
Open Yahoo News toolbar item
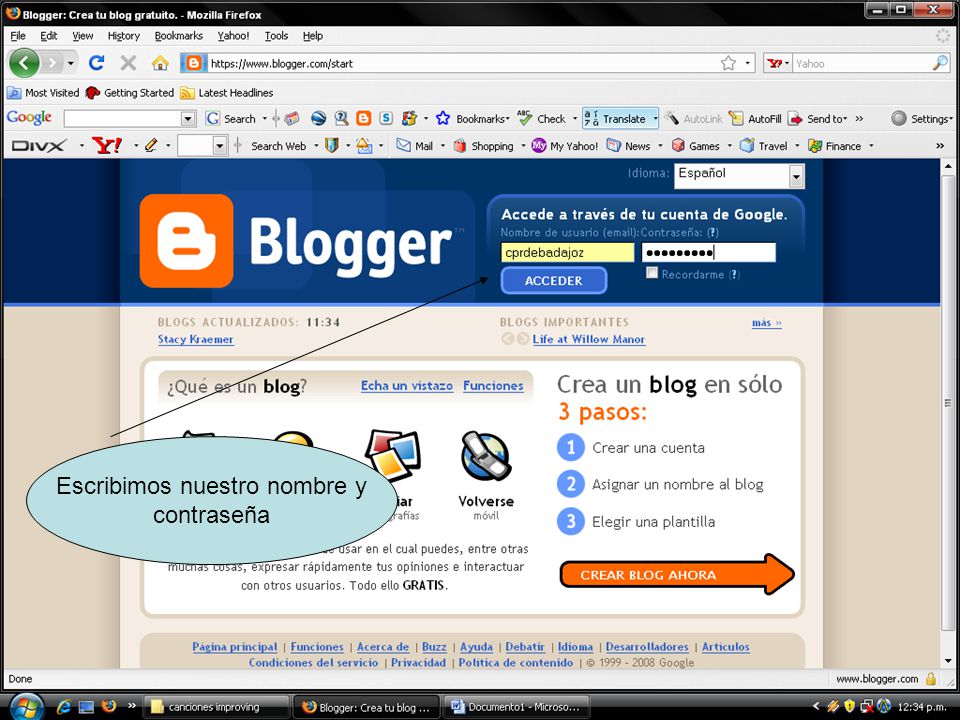(x=628, y=146)
